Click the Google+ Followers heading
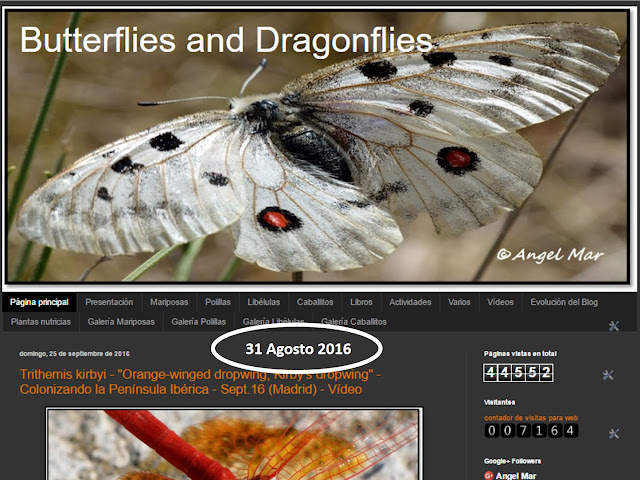The height and width of the screenshot is (480, 640). point(512,461)
